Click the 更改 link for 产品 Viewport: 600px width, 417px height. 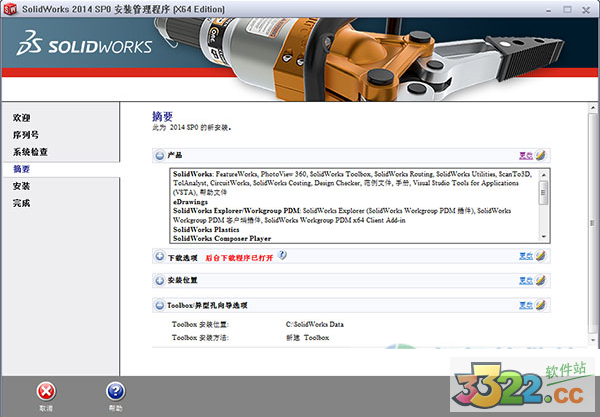526,155
